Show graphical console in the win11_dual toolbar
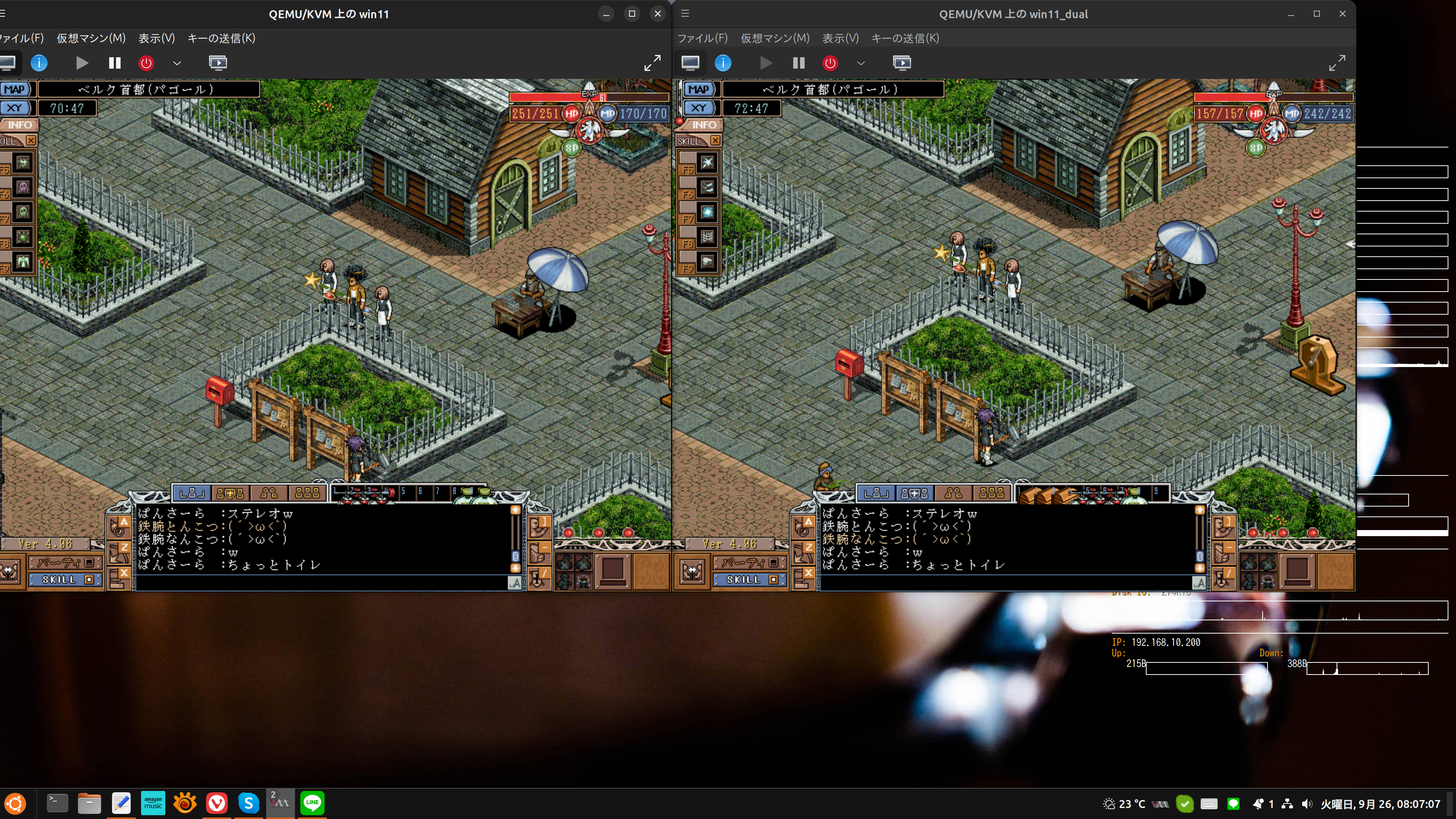This screenshot has height=819, width=1456. click(x=690, y=63)
